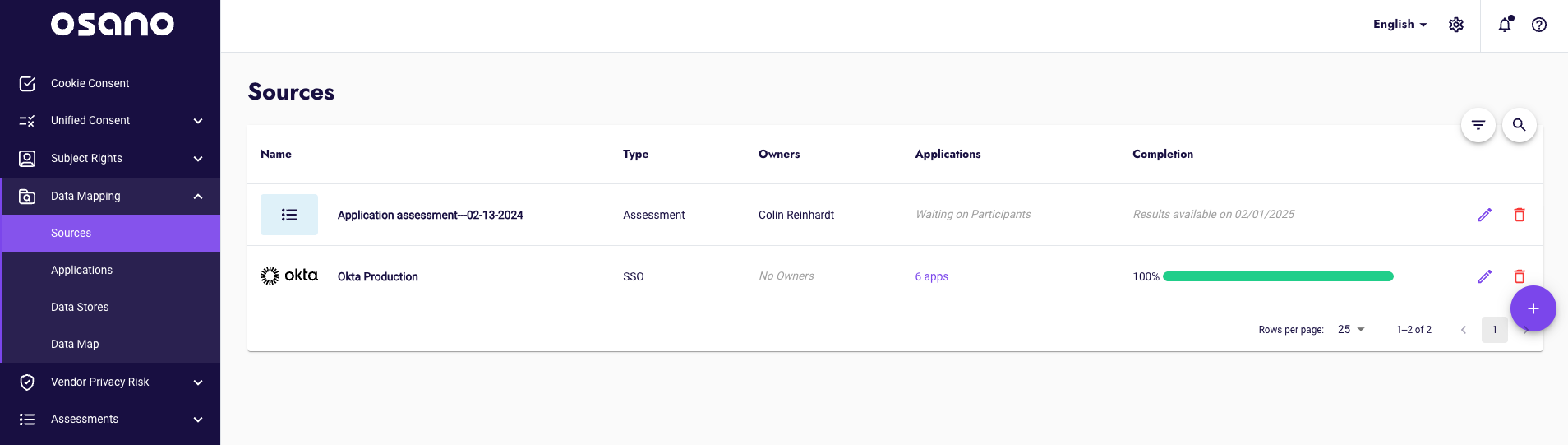Edit the Application assessment source row
Screen dimensions: 1568x445
click(1484, 215)
